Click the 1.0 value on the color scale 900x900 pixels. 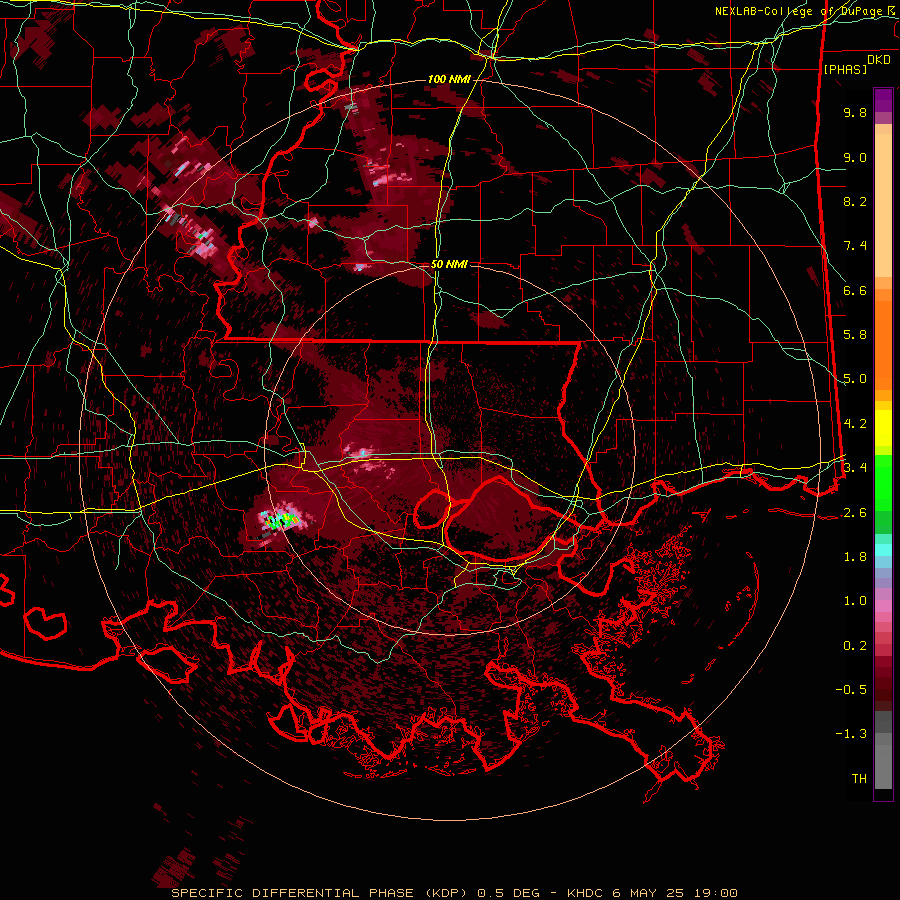pos(855,601)
